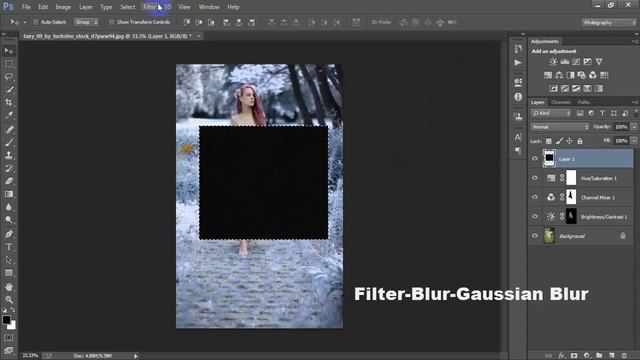Hide the Brightness/Contrast 1 layer
Image resolution: width=640 pixels, height=360 pixels.
point(535,216)
